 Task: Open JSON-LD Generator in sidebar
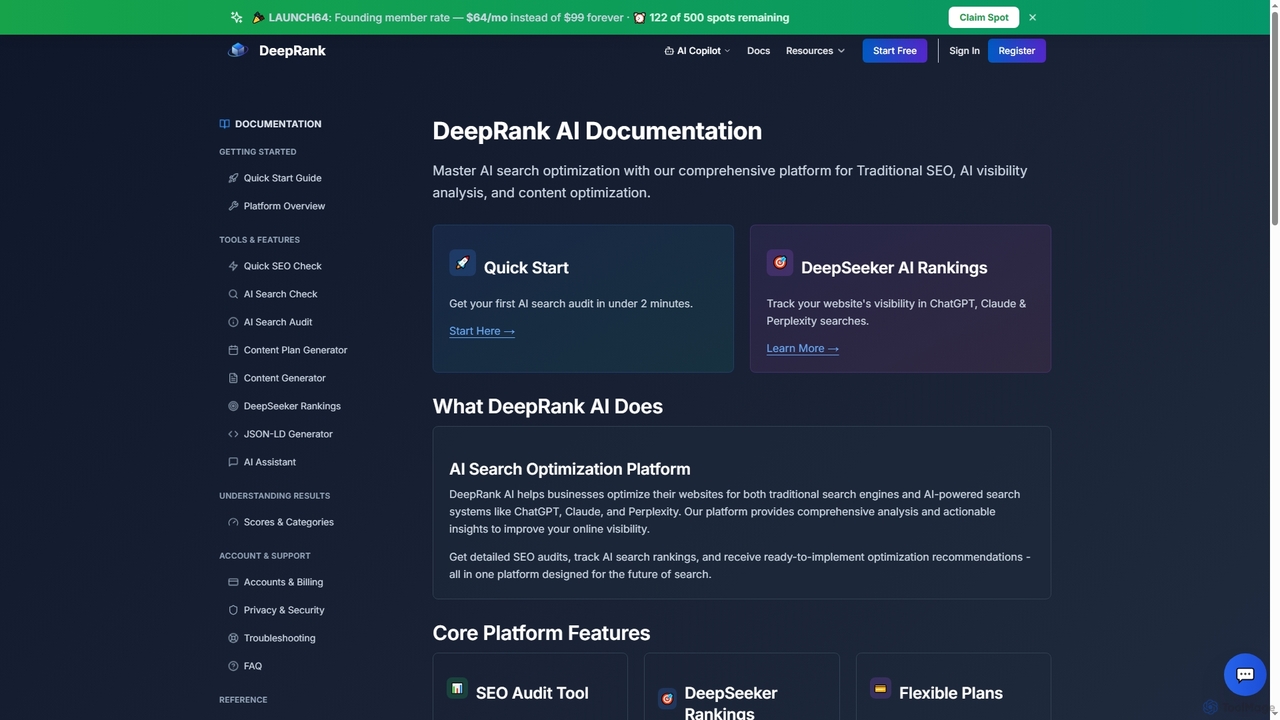[288, 434]
